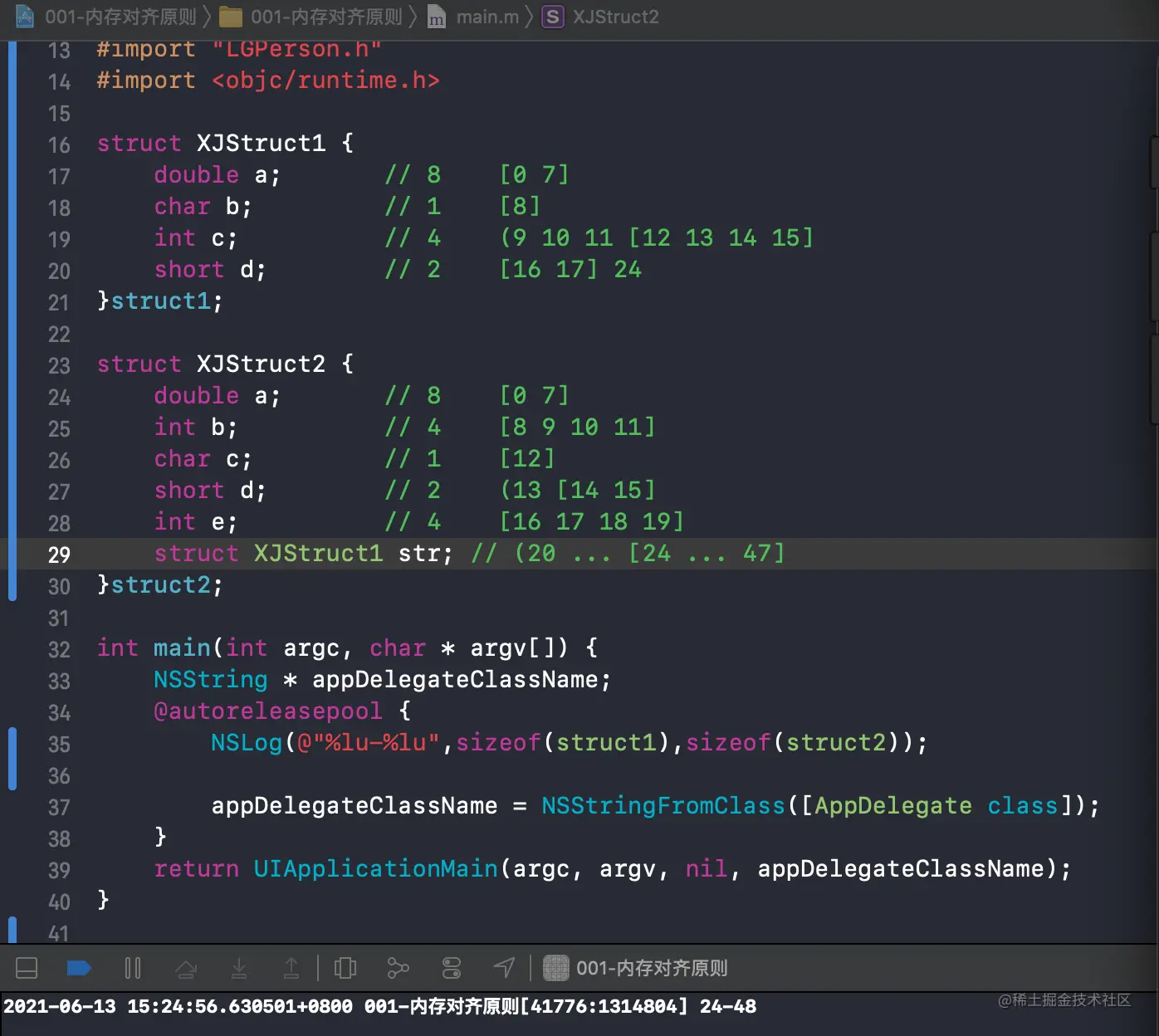Viewport: 1159px width, 1036px height.
Task: Click the "%lu-%lu" format string
Action: pyautogui.click(x=369, y=743)
